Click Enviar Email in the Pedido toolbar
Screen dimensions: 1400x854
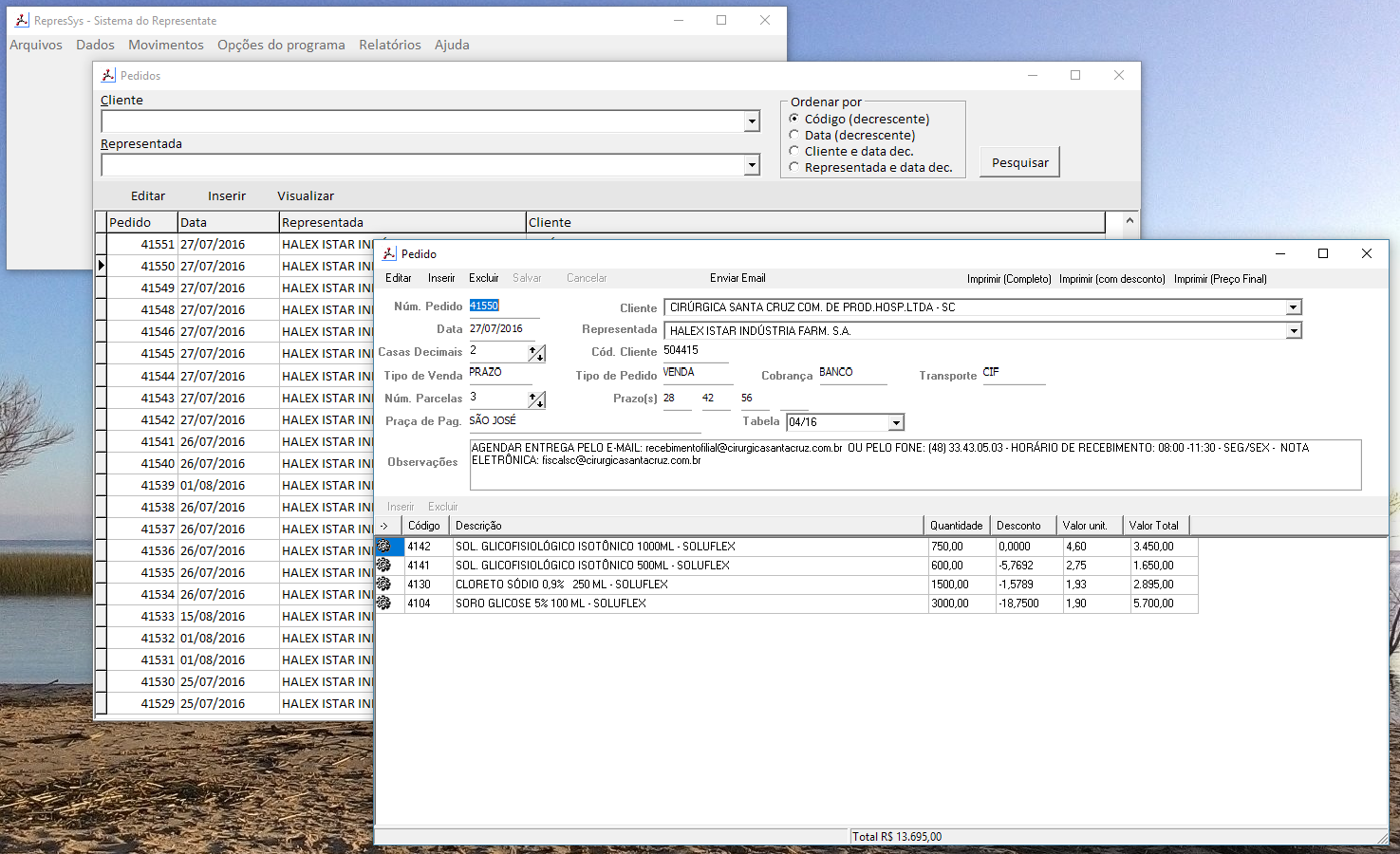pyautogui.click(x=737, y=278)
